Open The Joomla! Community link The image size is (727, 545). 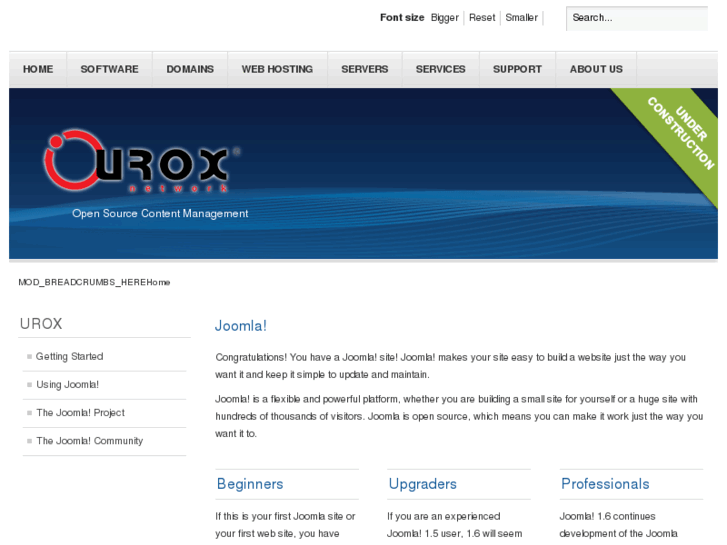(x=89, y=441)
